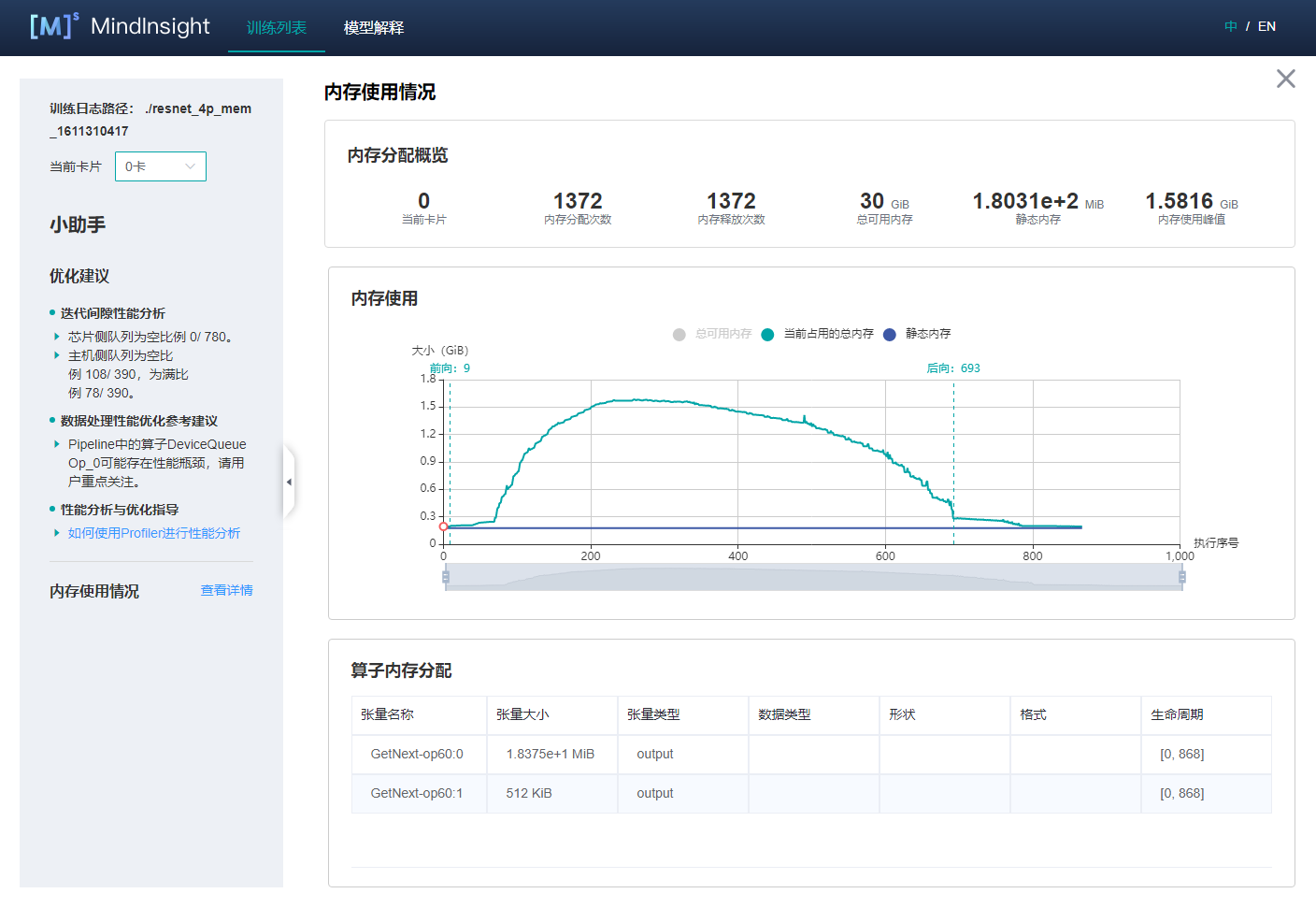This screenshot has height=908, width=1316.
Task: Toggle 总可用内存 legend series
Action: pos(679,335)
